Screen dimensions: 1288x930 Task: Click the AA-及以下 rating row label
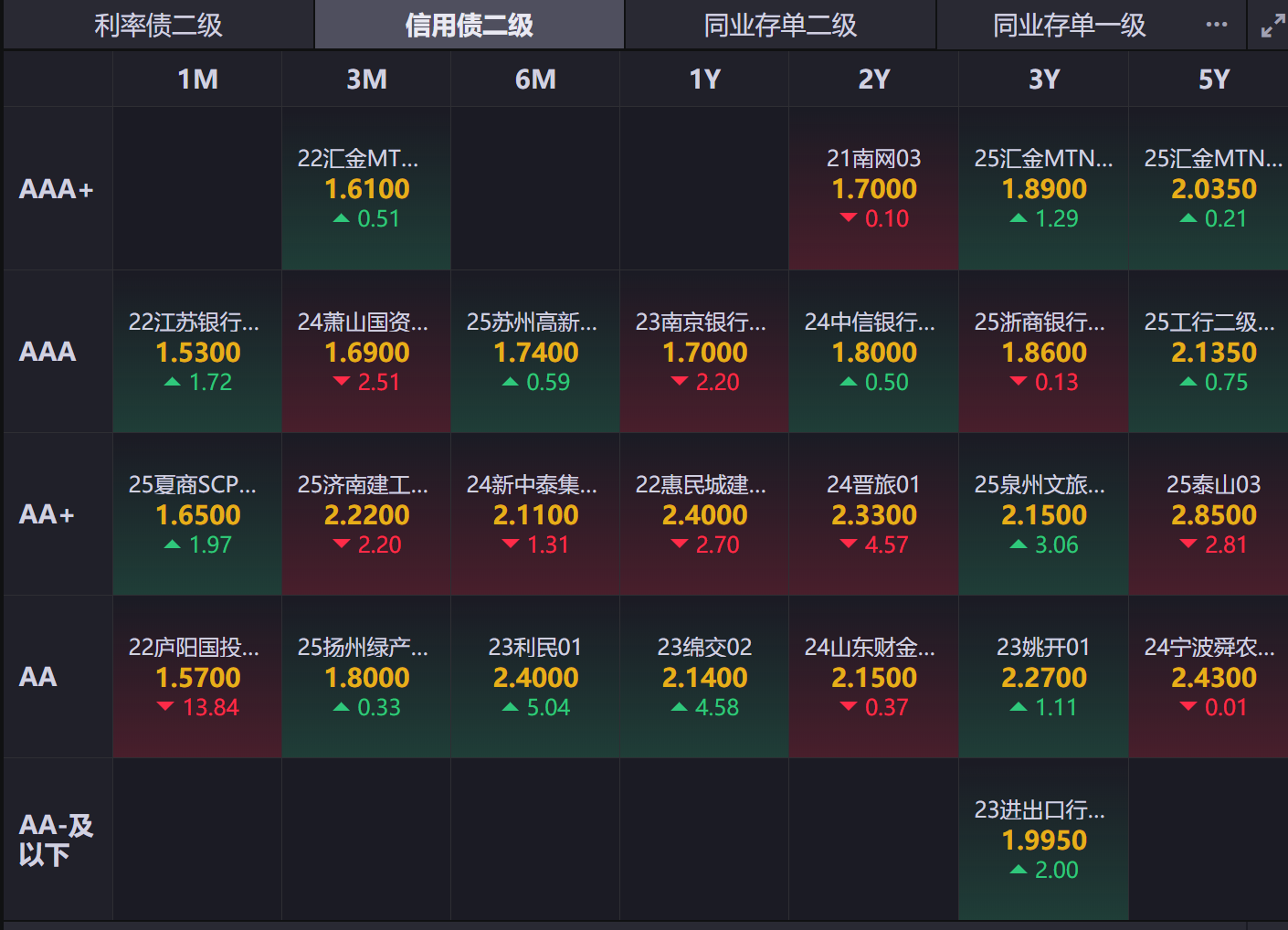(57, 840)
